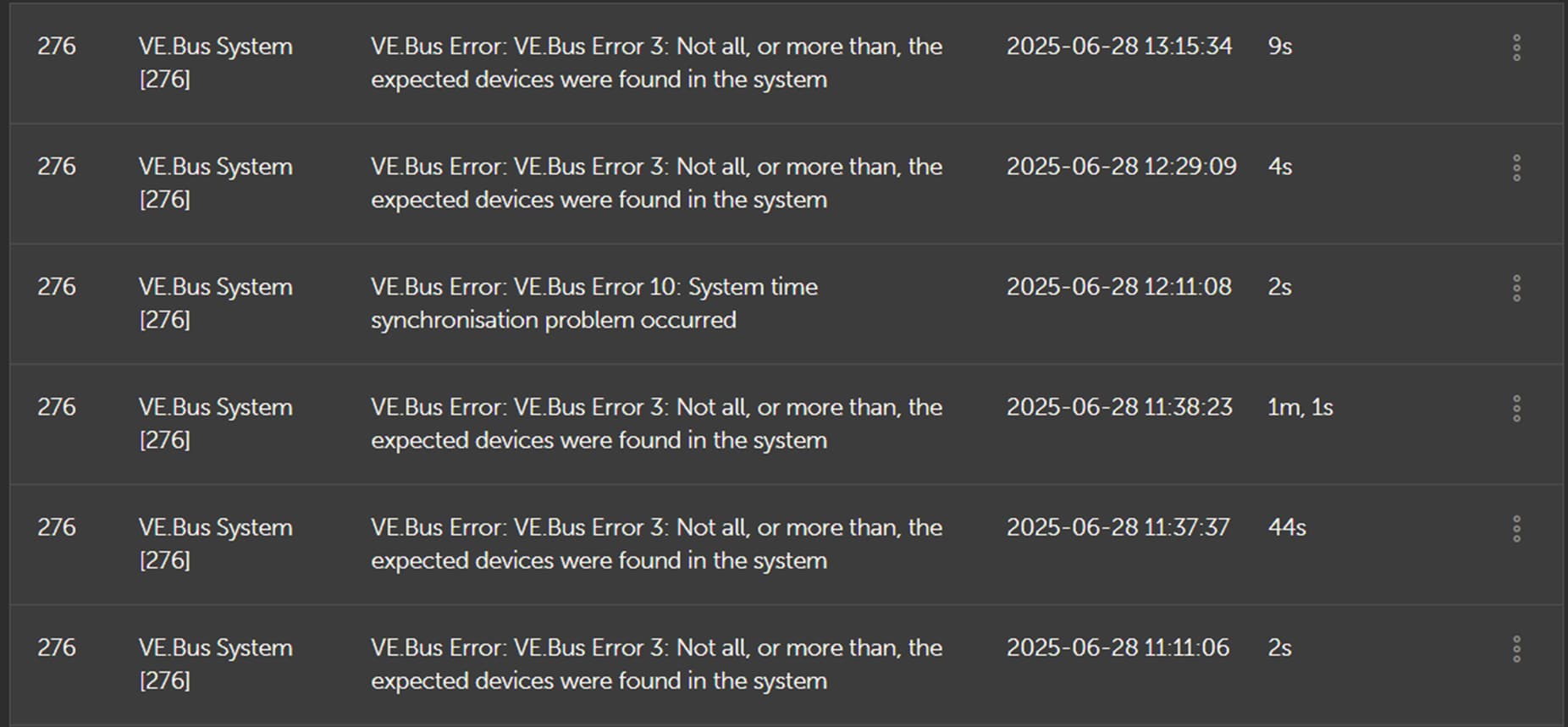Click the timestamp 2025-06-28 11:11:06
The height and width of the screenshot is (727, 1568).
pyautogui.click(x=1118, y=647)
